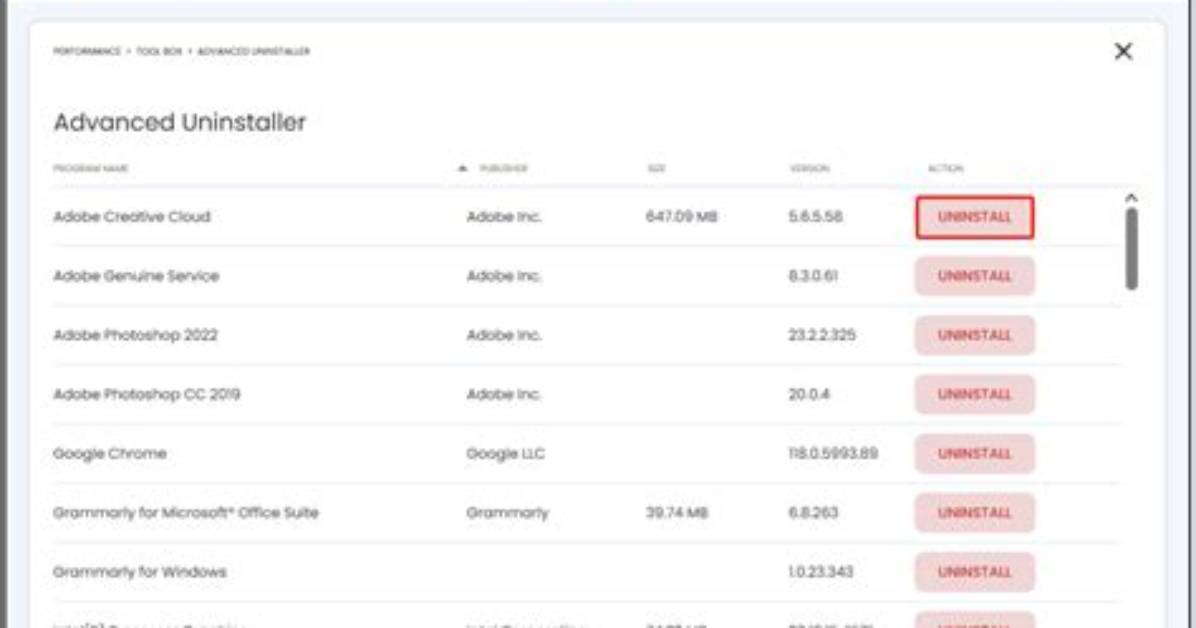
Task: Click version 20.0.4 cell
Action: (x=809, y=395)
